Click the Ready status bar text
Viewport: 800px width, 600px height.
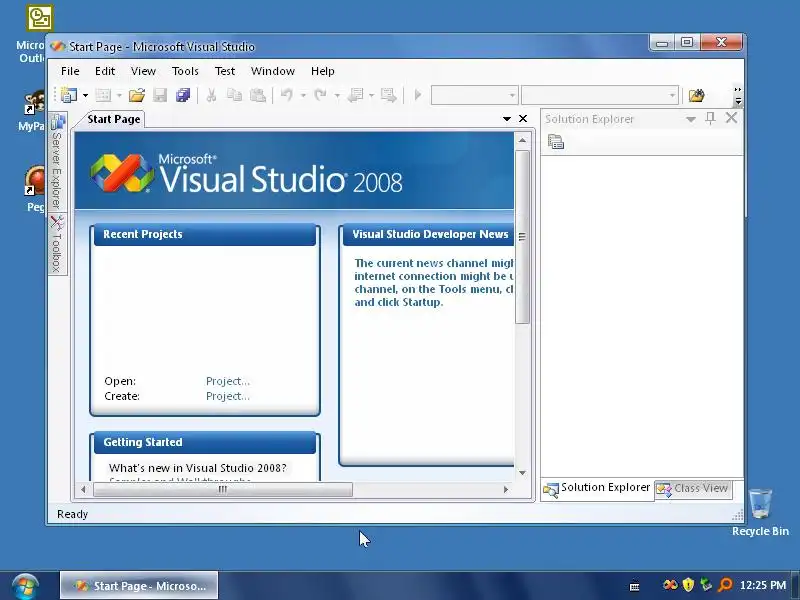[72, 514]
